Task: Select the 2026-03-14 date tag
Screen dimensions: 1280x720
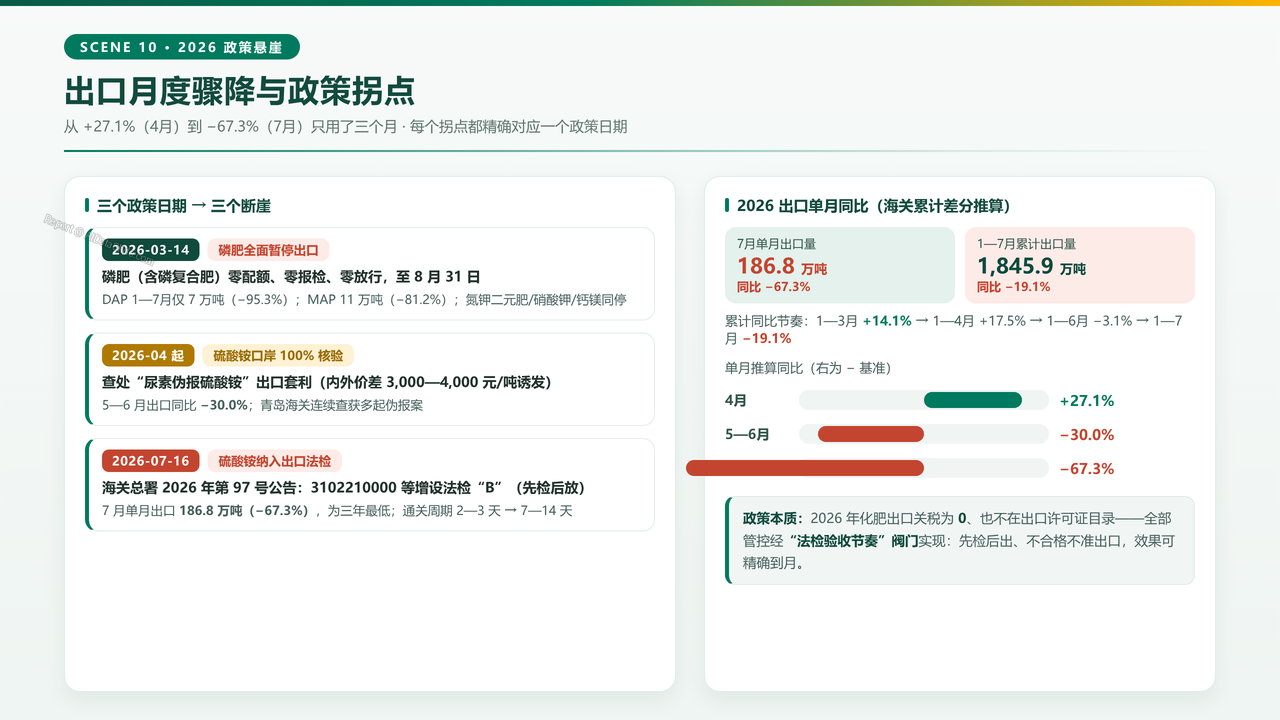Action: coord(151,250)
